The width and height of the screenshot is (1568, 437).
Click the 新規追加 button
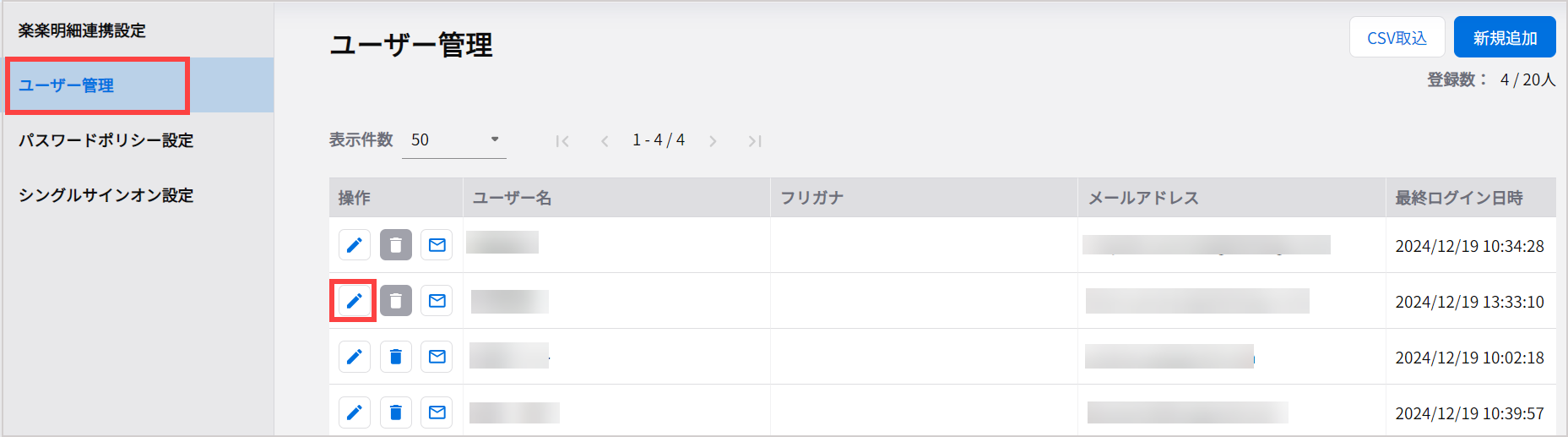click(1505, 37)
